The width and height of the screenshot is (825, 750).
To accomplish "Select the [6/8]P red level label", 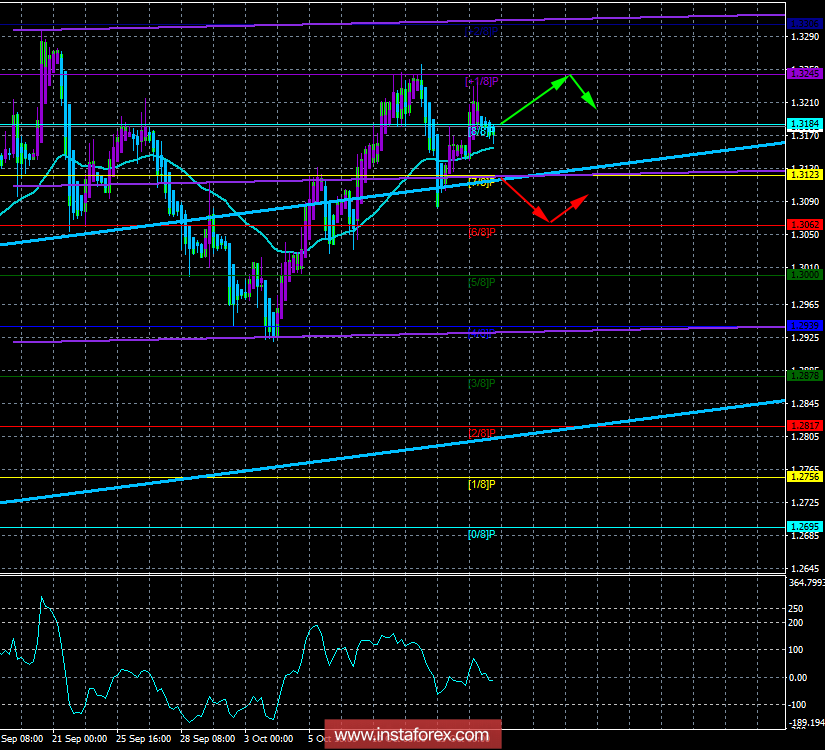I will [482, 232].
